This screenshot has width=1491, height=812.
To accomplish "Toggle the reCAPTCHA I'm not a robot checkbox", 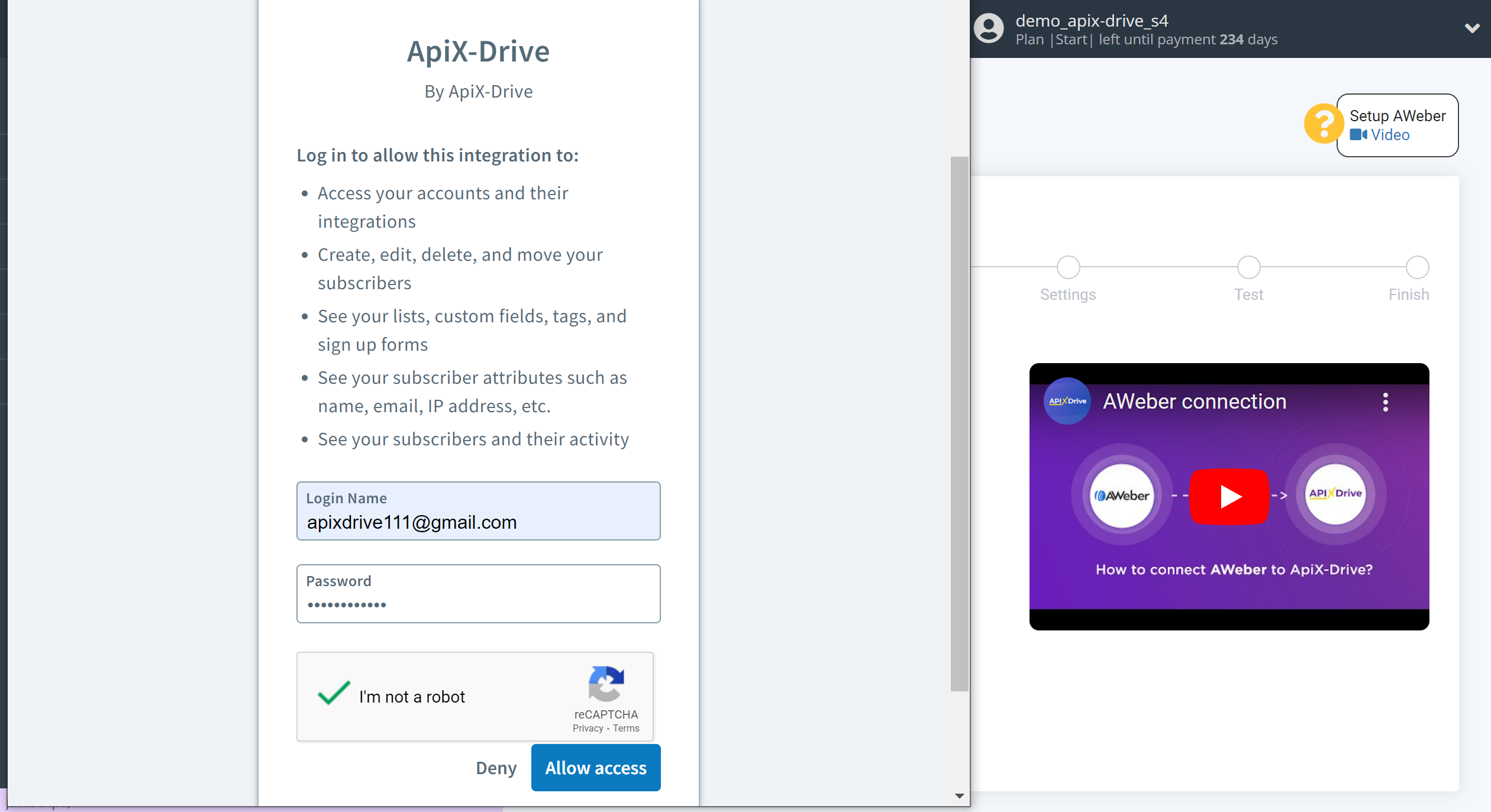I will [334, 695].
